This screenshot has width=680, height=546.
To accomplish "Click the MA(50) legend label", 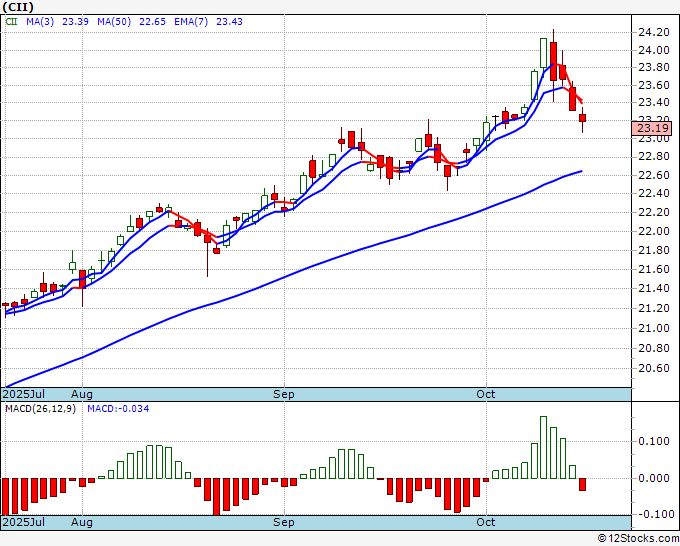I will pyautogui.click(x=114, y=22).
